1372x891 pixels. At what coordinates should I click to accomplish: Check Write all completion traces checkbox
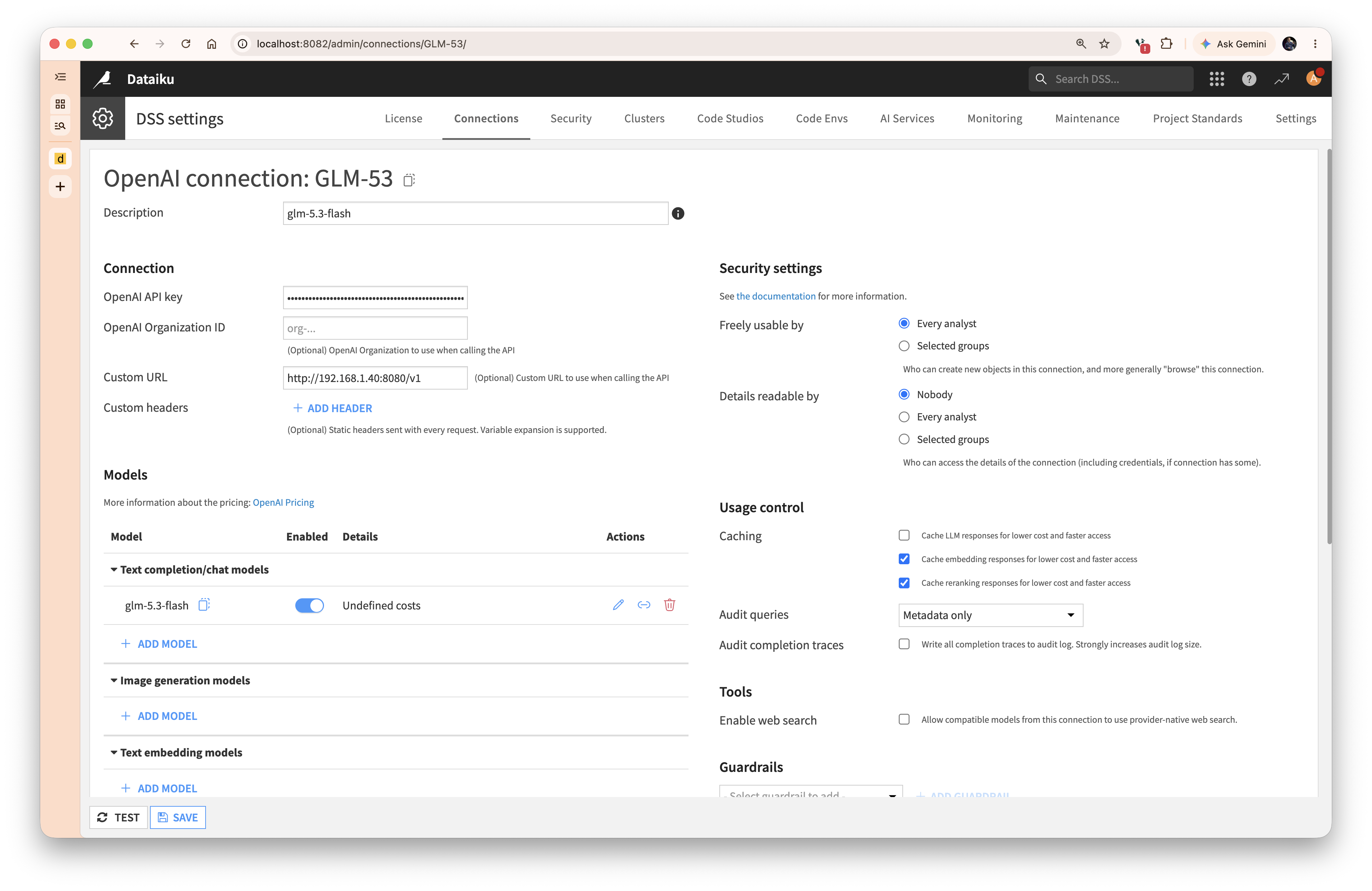pyautogui.click(x=904, y=644)
